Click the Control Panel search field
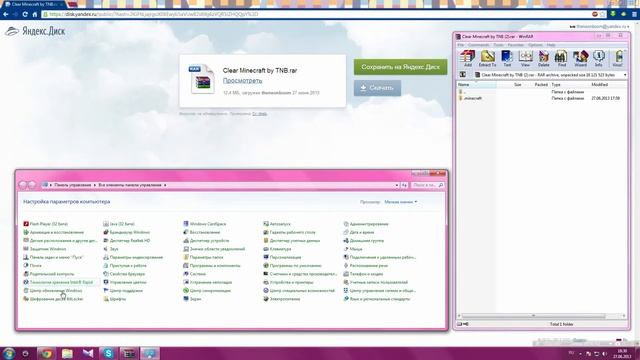 pos(427,185)
